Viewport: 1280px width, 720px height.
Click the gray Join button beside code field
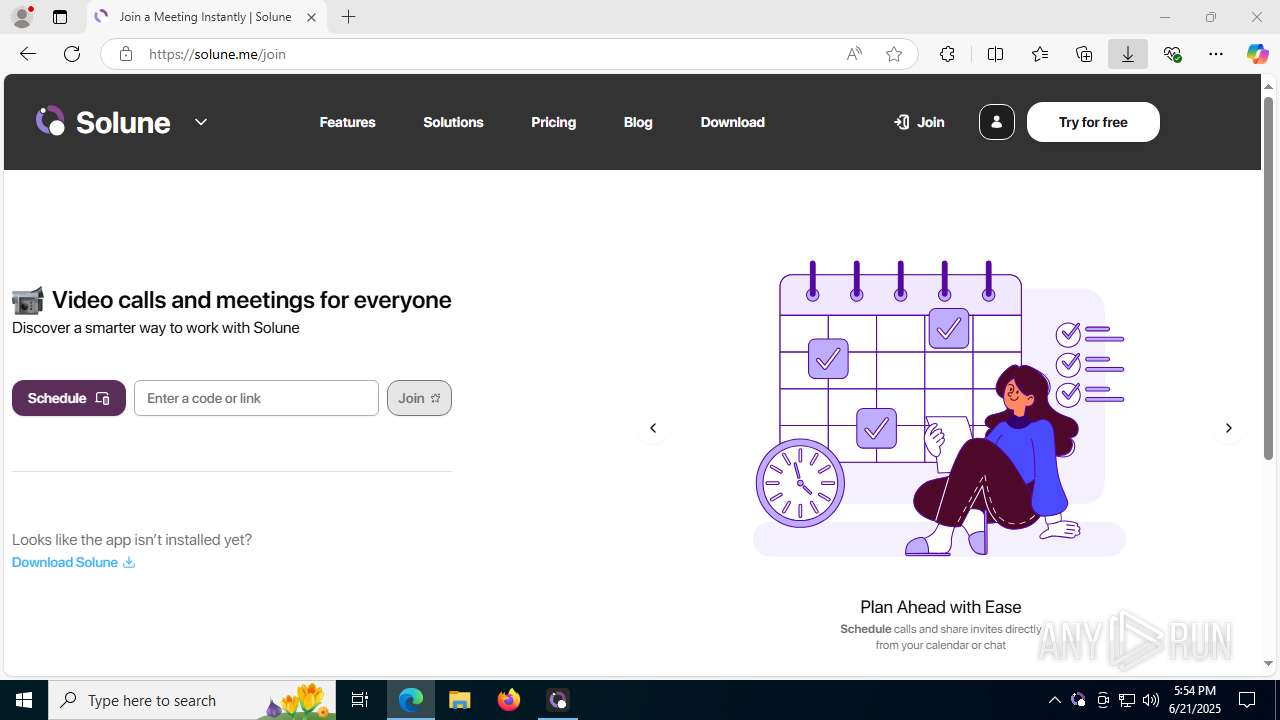(x=419, y=398)
